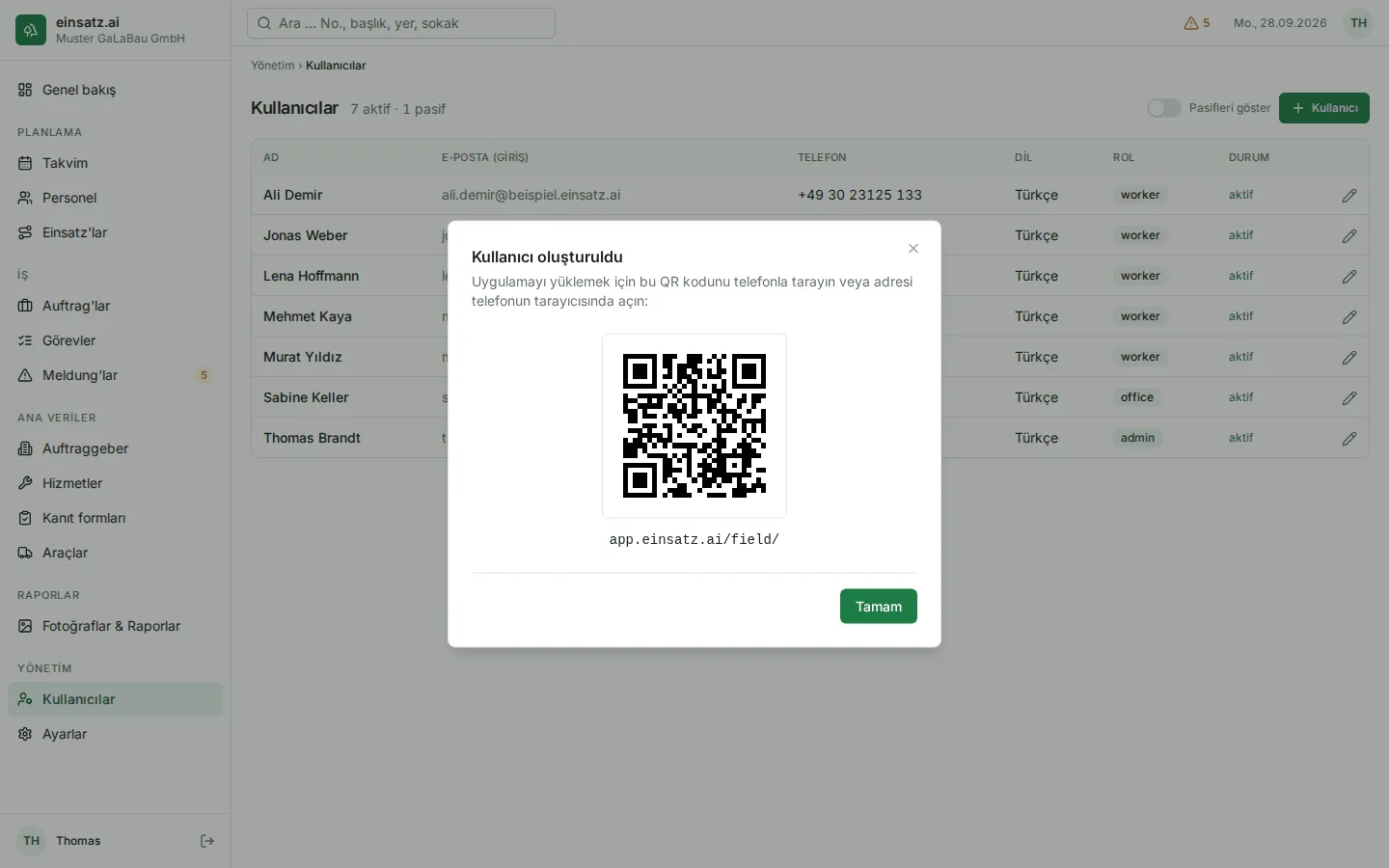Open Hizmetler in sidebar
This screenshot has width=1389, height=868.
pyautogui.click(x=116, y=483)
